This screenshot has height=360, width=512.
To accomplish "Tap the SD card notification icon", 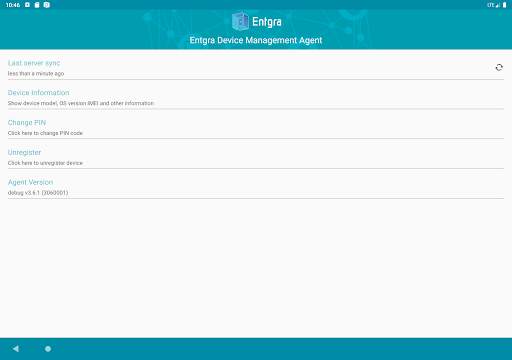I will point(37,5).
